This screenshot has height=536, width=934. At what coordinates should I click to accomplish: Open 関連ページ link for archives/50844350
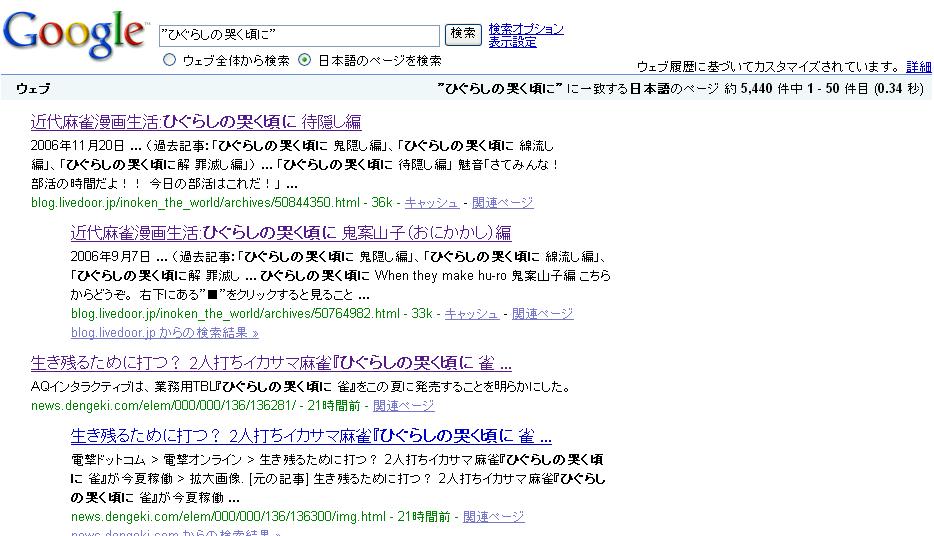coord(503,202)
